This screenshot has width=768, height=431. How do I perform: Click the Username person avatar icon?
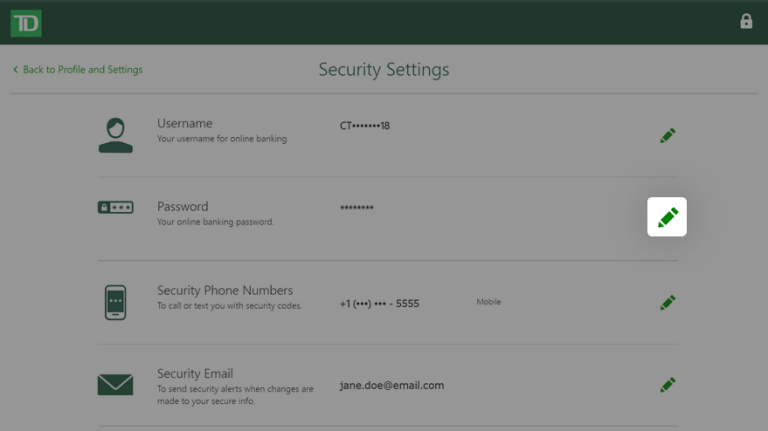[115, 135]
